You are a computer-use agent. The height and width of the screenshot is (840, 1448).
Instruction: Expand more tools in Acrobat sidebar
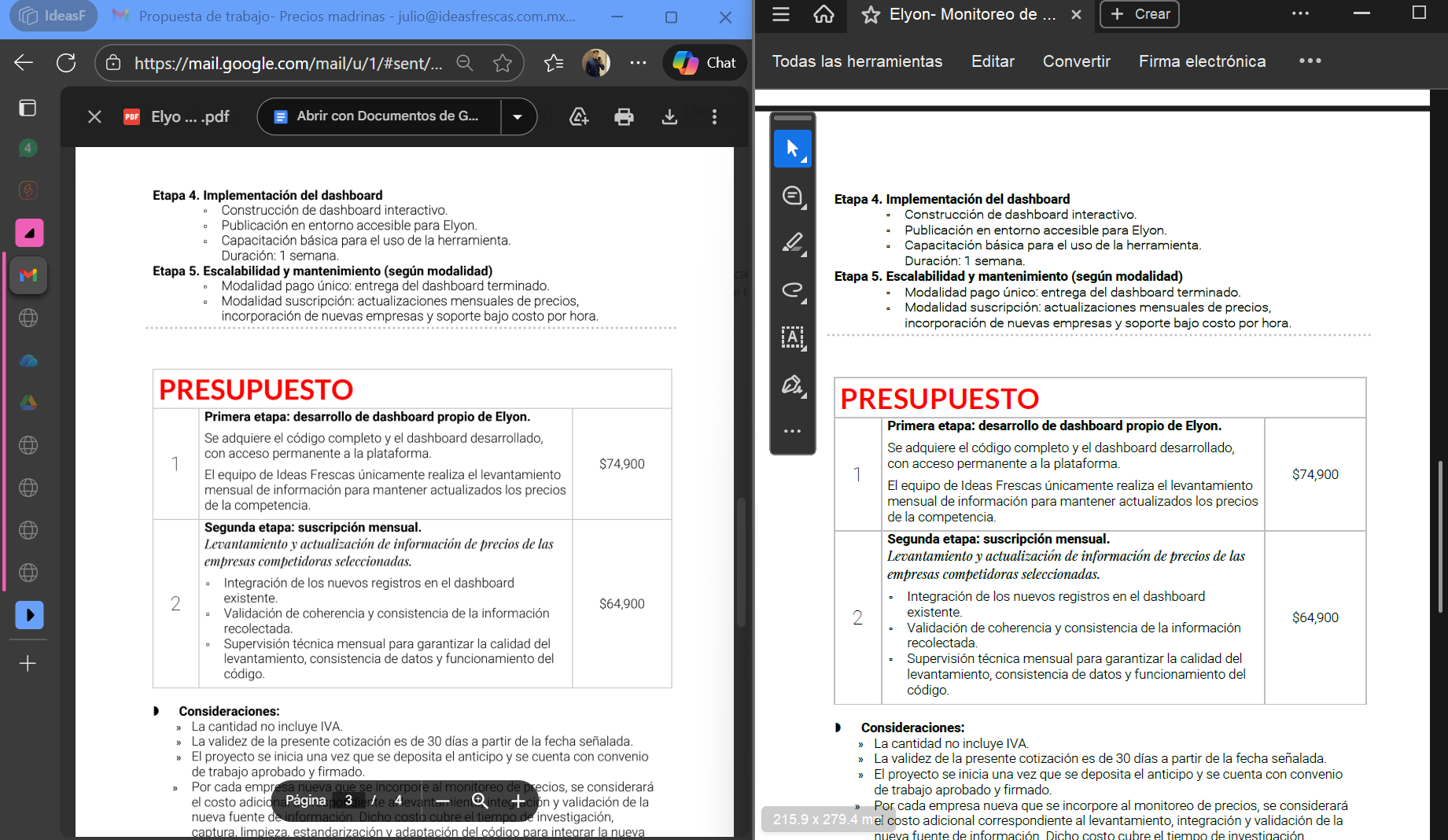(792, 431)
